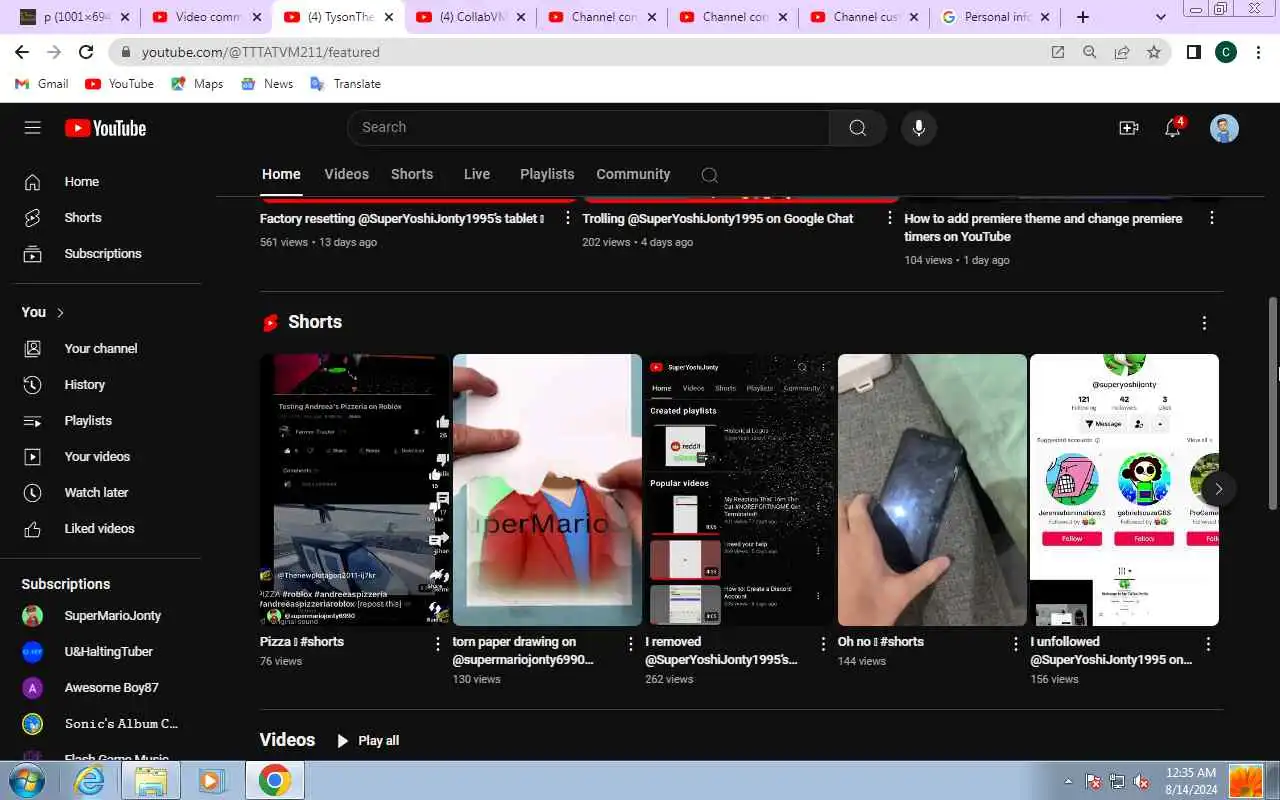Open Windows Explorer folder on taskbar
Screen dimensions: 1280x800
[x=150, y=780]
